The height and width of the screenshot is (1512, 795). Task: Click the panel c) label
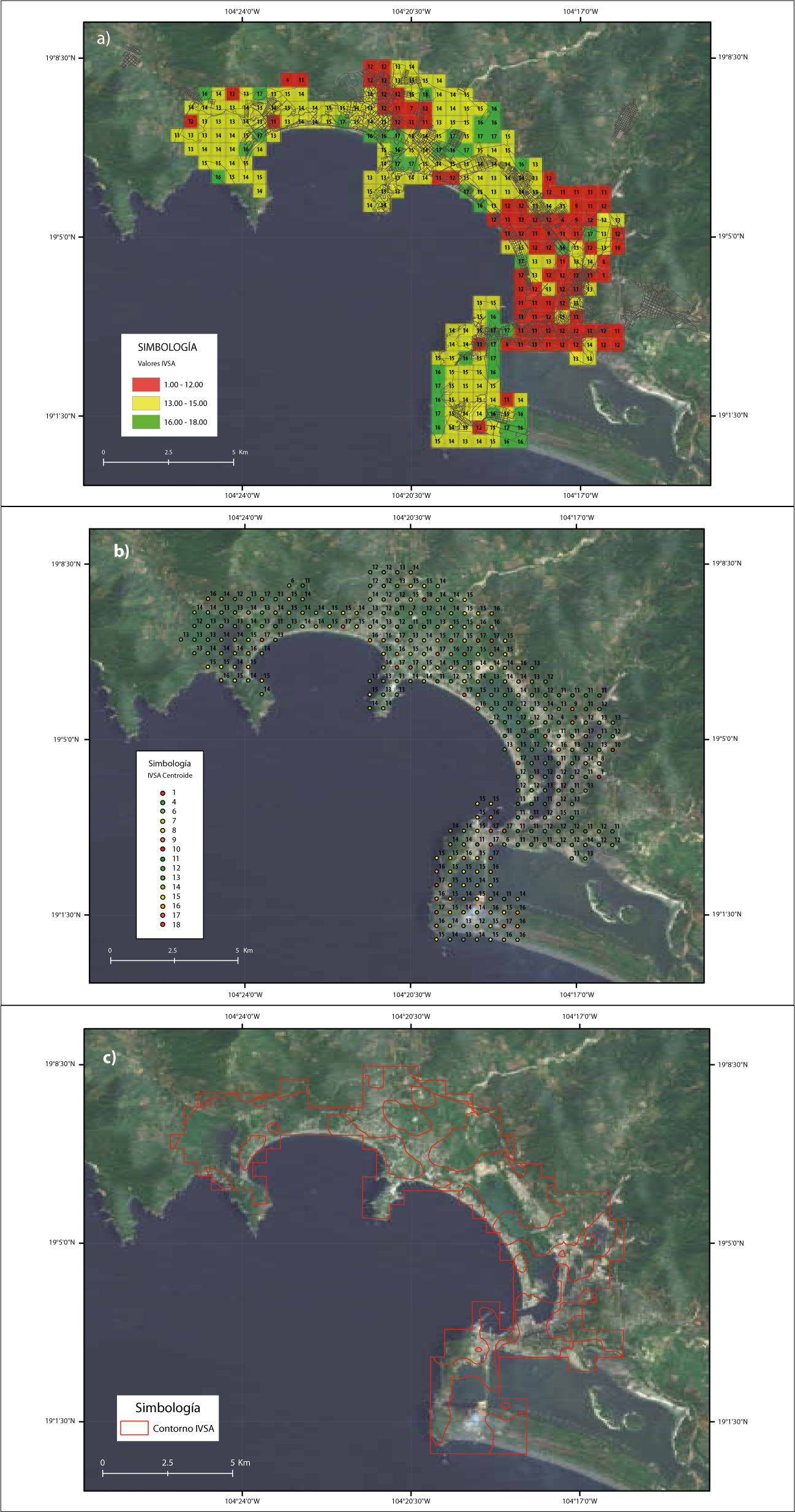click(109, 1058)
